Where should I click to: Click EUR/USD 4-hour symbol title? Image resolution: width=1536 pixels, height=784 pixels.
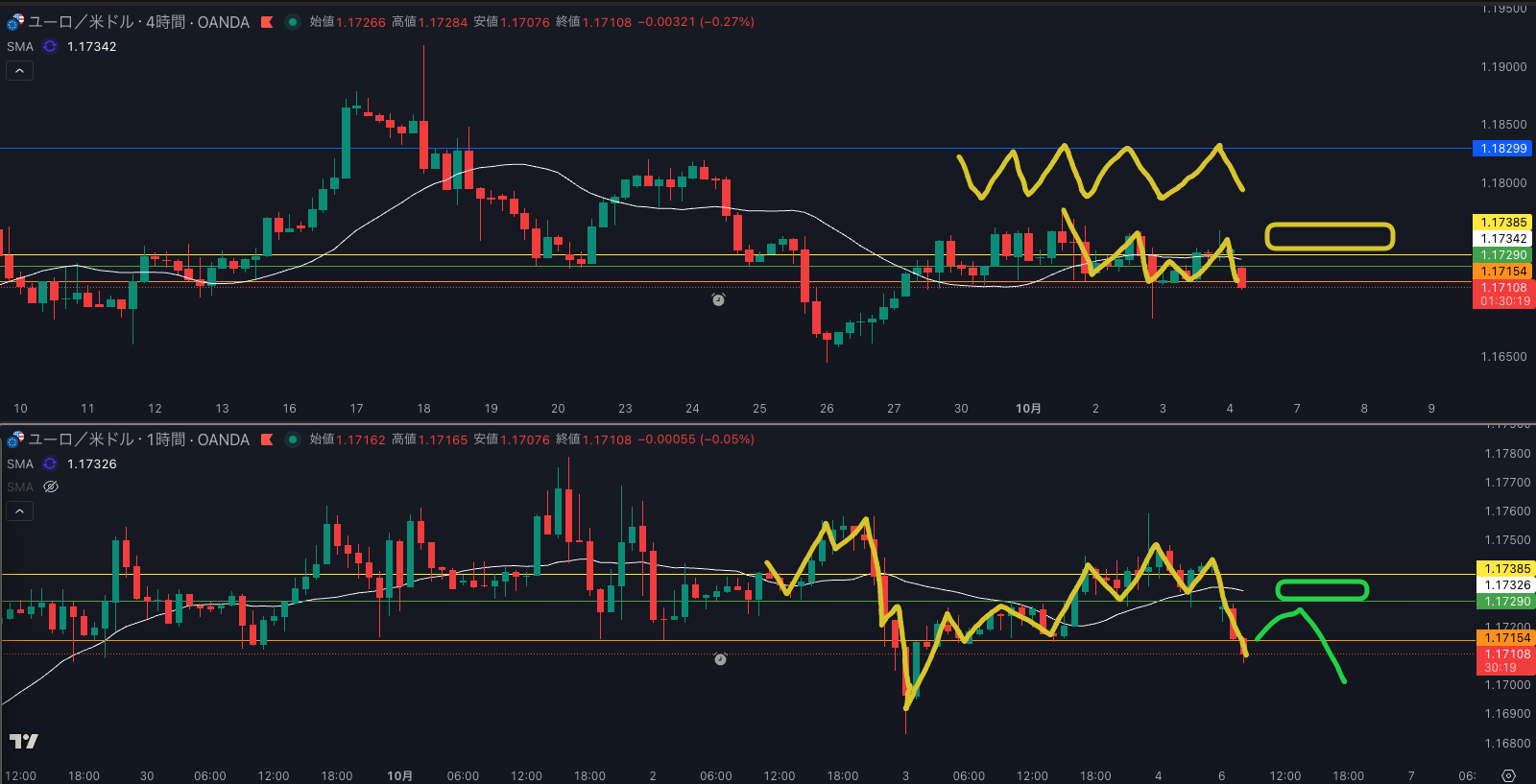tap(138, 22)
